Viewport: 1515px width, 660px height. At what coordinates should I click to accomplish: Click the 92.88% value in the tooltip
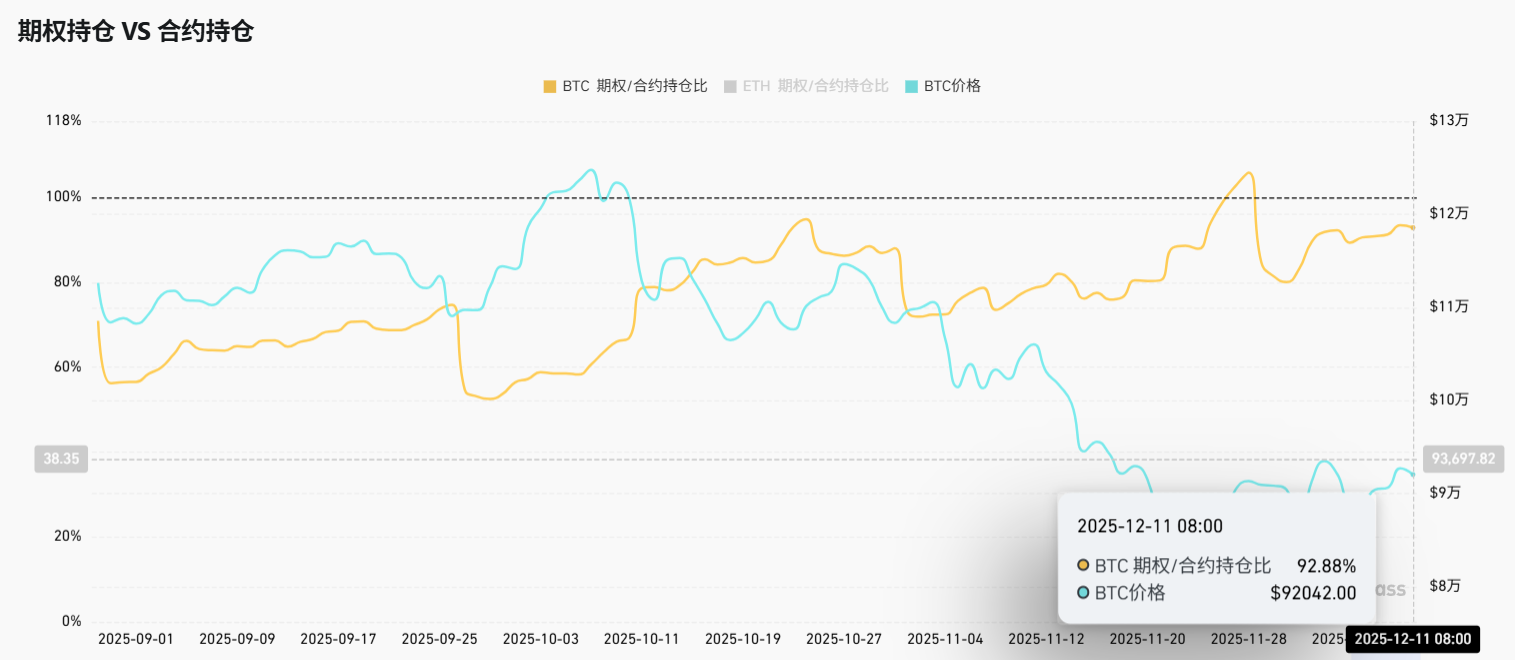point(1326,566)
